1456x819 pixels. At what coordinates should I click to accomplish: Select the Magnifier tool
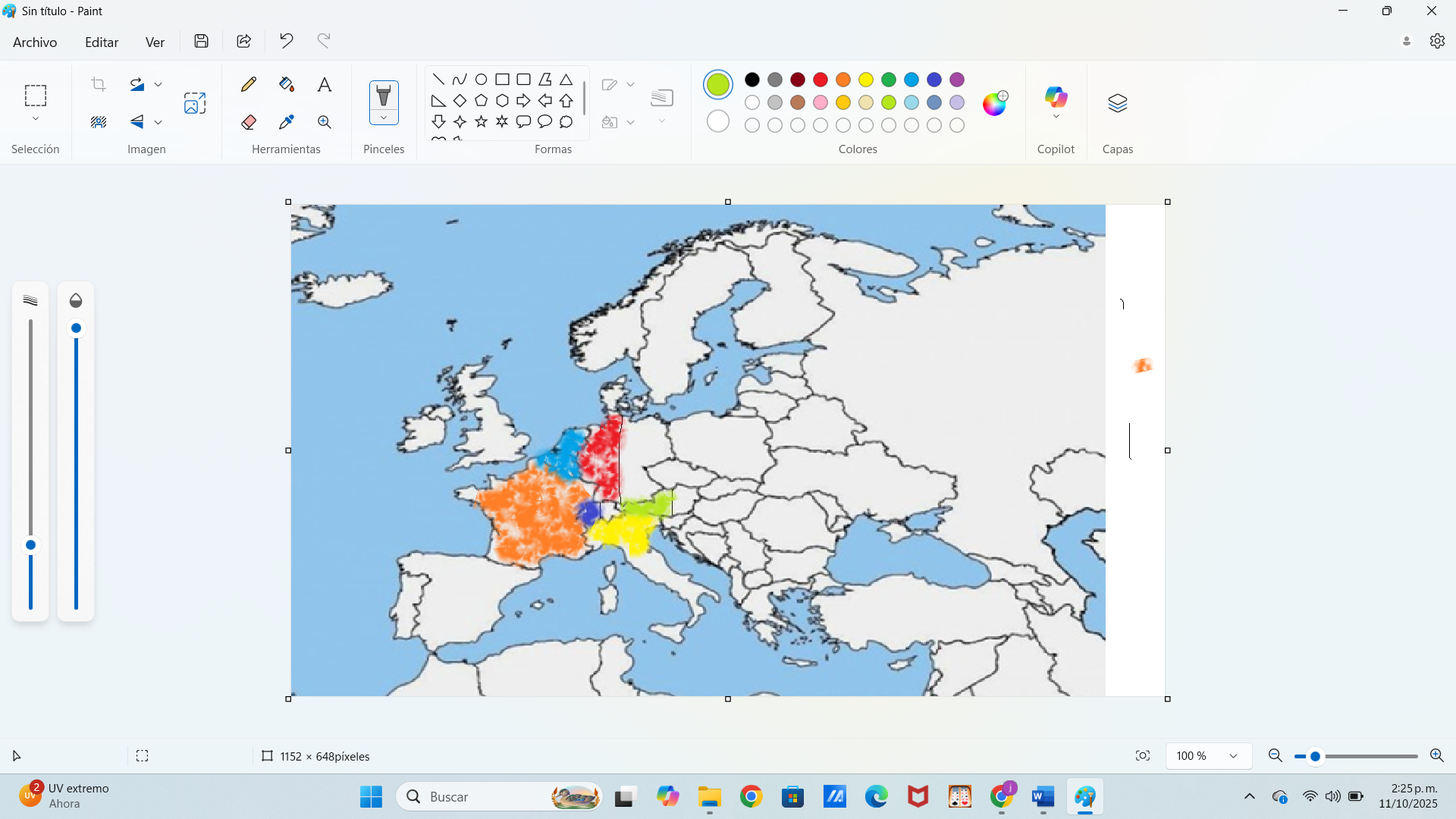click(x=325, y=122)
